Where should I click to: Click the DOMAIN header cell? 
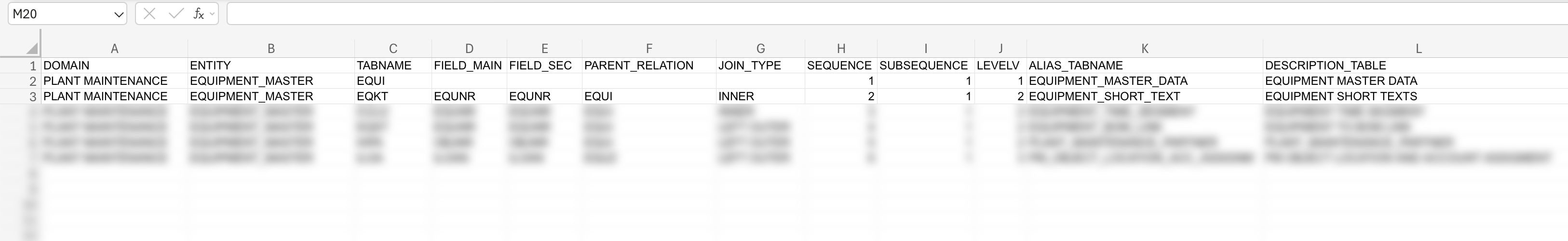pyautogui.click(x=114, y=66)
